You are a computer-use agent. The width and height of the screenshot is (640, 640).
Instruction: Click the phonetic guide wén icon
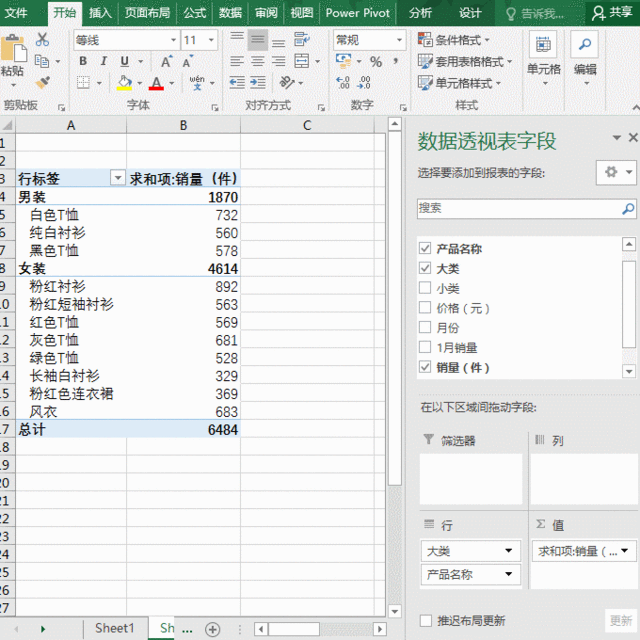pos(197,83)
